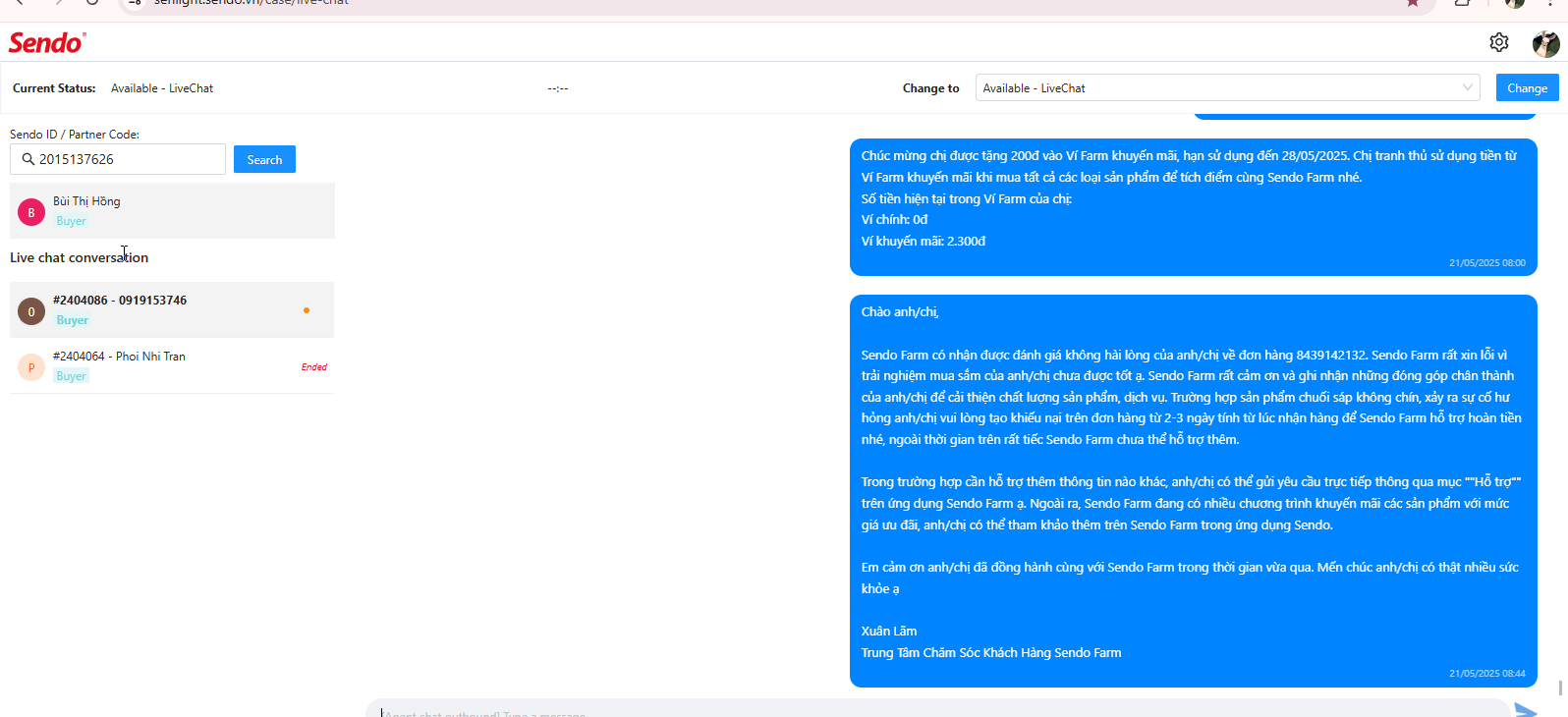Click the 'Ended' status label
1568x717 pixels.
click(314, 367)
